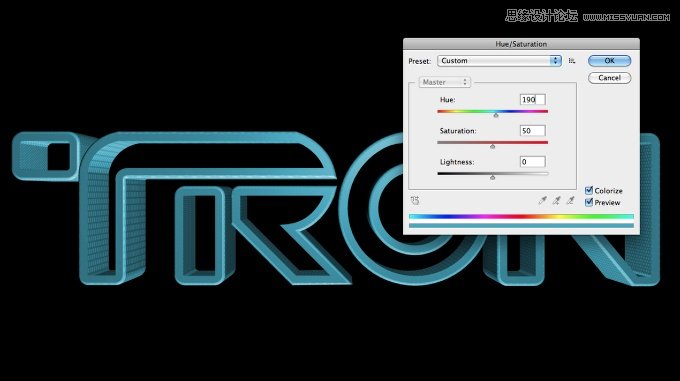This screenshot has height=381, width=680.
Task: Click the "Preset:" label text
Action: 420,61
